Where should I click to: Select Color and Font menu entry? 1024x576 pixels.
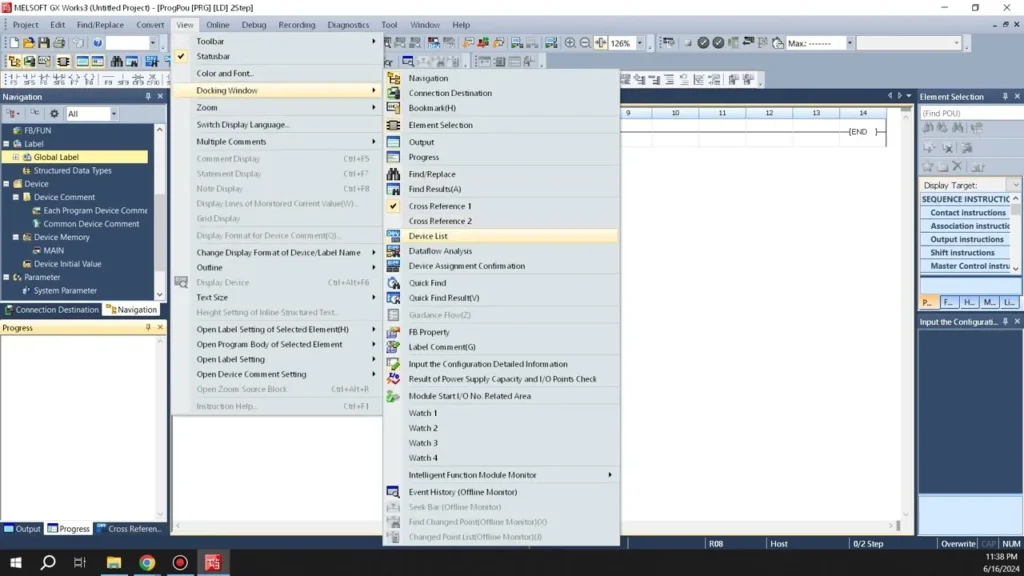click(x=278, y=73)
